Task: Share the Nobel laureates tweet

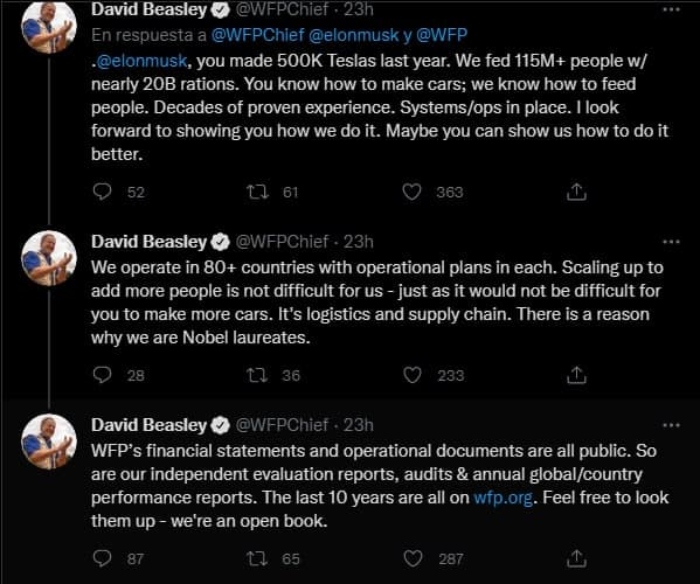Action: point(576,375)
